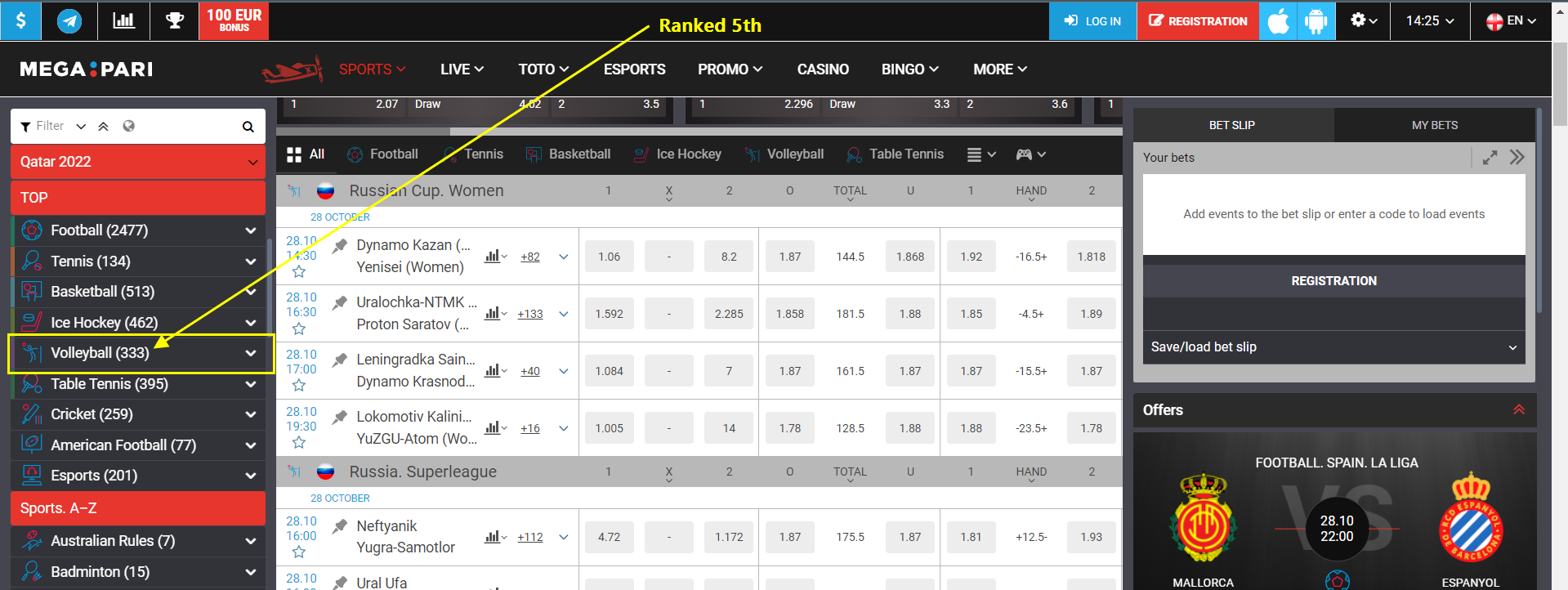This screenshot has width=1568, height=590.
Task: Open the settings gear dropdown
Action: point(1364,20)
